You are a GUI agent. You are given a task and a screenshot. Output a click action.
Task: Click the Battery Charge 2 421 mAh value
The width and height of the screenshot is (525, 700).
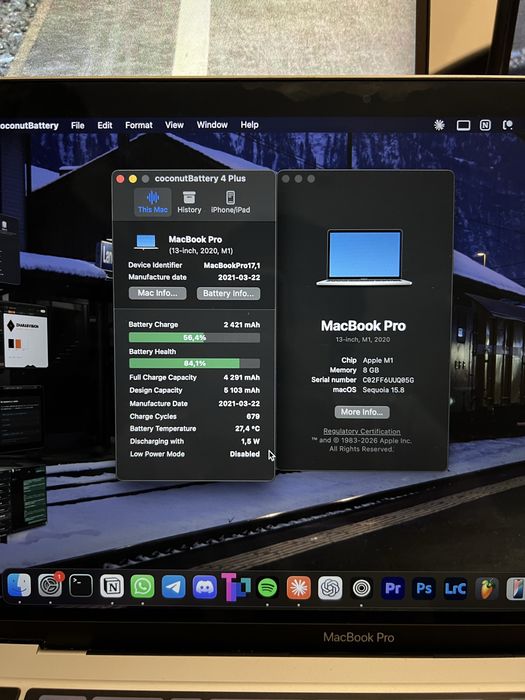click(242, 325)
